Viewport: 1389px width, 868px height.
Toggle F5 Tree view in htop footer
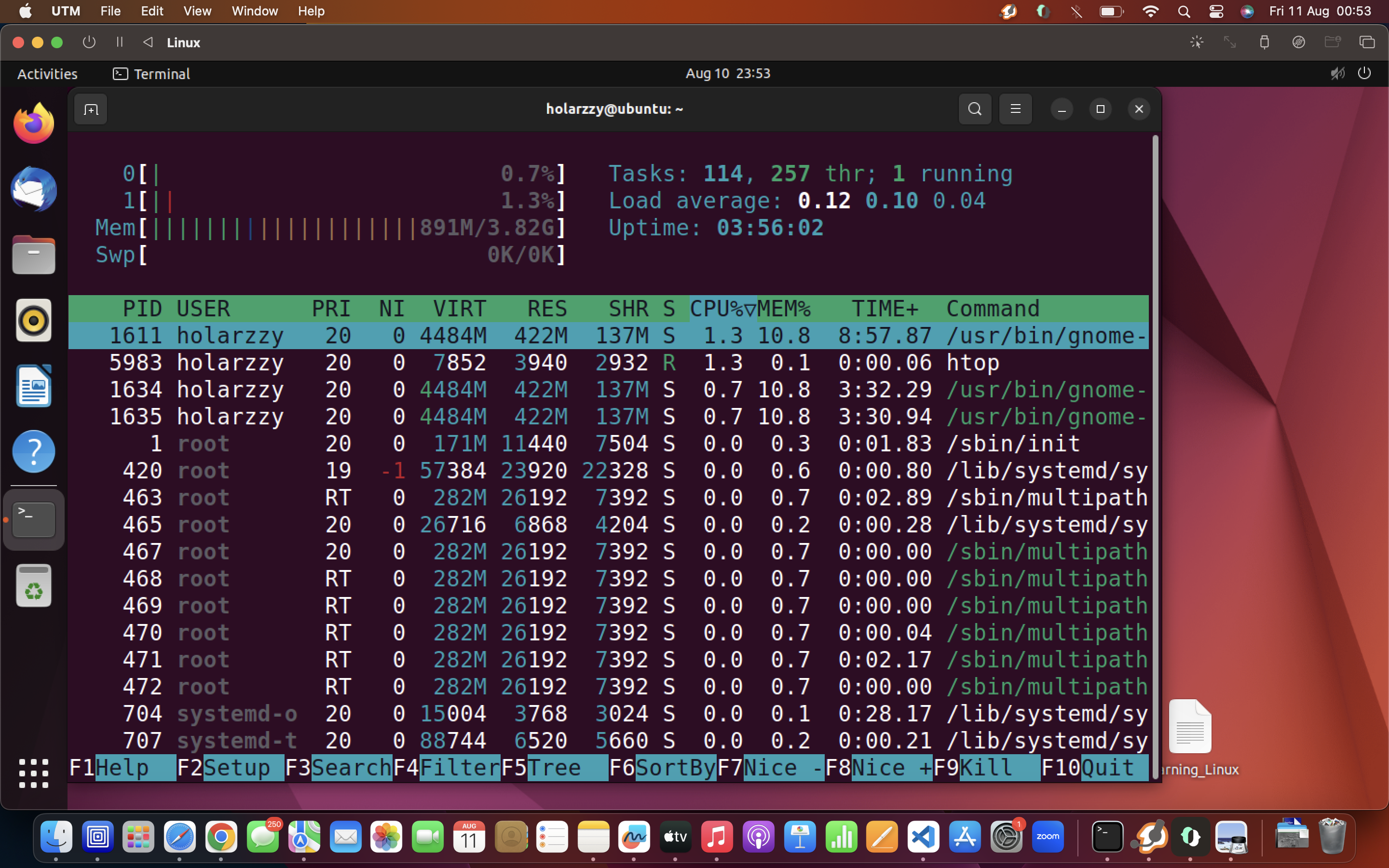555,768
